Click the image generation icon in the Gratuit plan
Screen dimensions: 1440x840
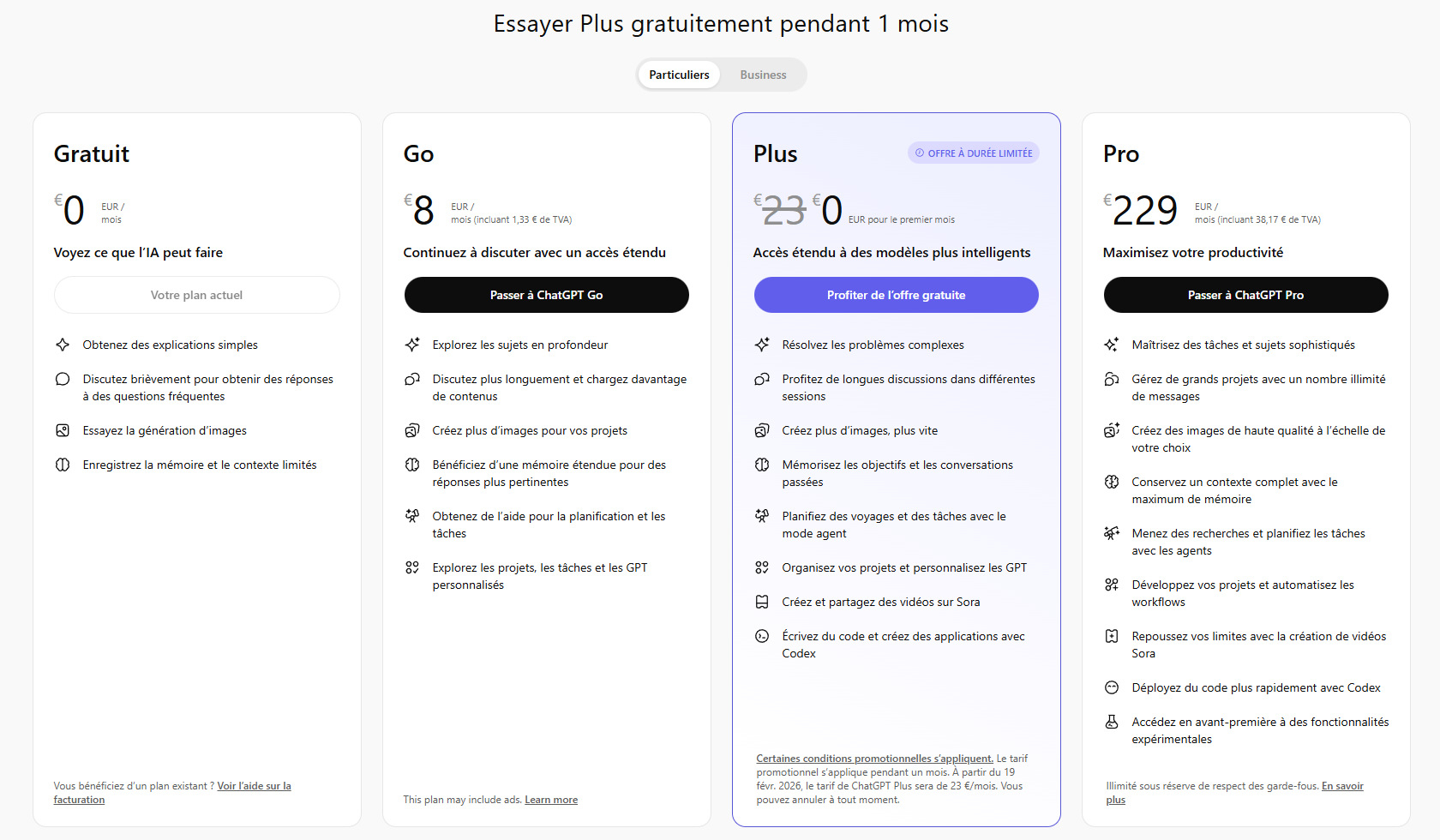click(x=63, y=430)
